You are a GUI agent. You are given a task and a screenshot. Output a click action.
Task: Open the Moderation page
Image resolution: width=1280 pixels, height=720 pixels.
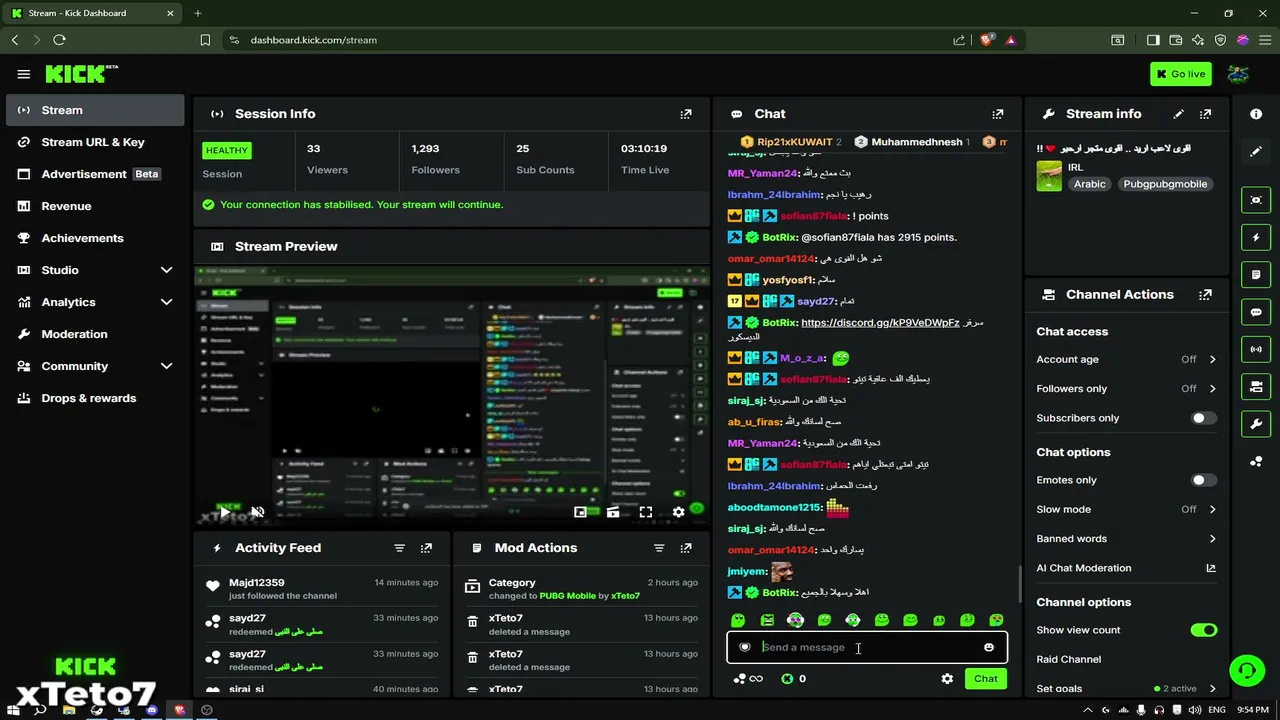(95, 334)
